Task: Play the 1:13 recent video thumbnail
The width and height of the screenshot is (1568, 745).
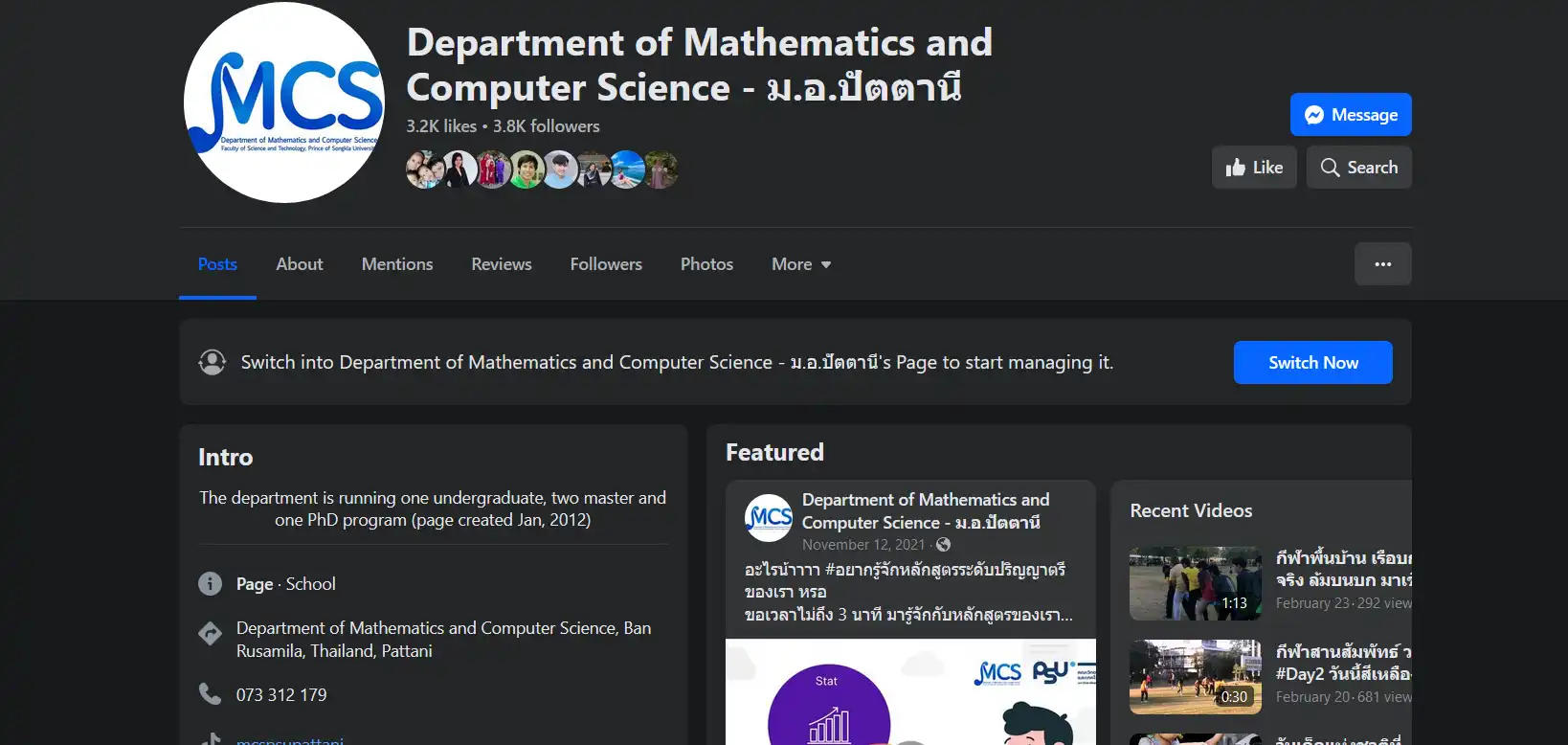Action: point(1196,583)
